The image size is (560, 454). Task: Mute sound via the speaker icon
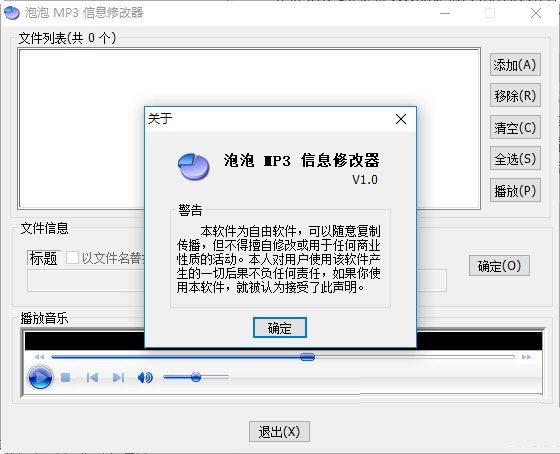[x=145, y=377]
